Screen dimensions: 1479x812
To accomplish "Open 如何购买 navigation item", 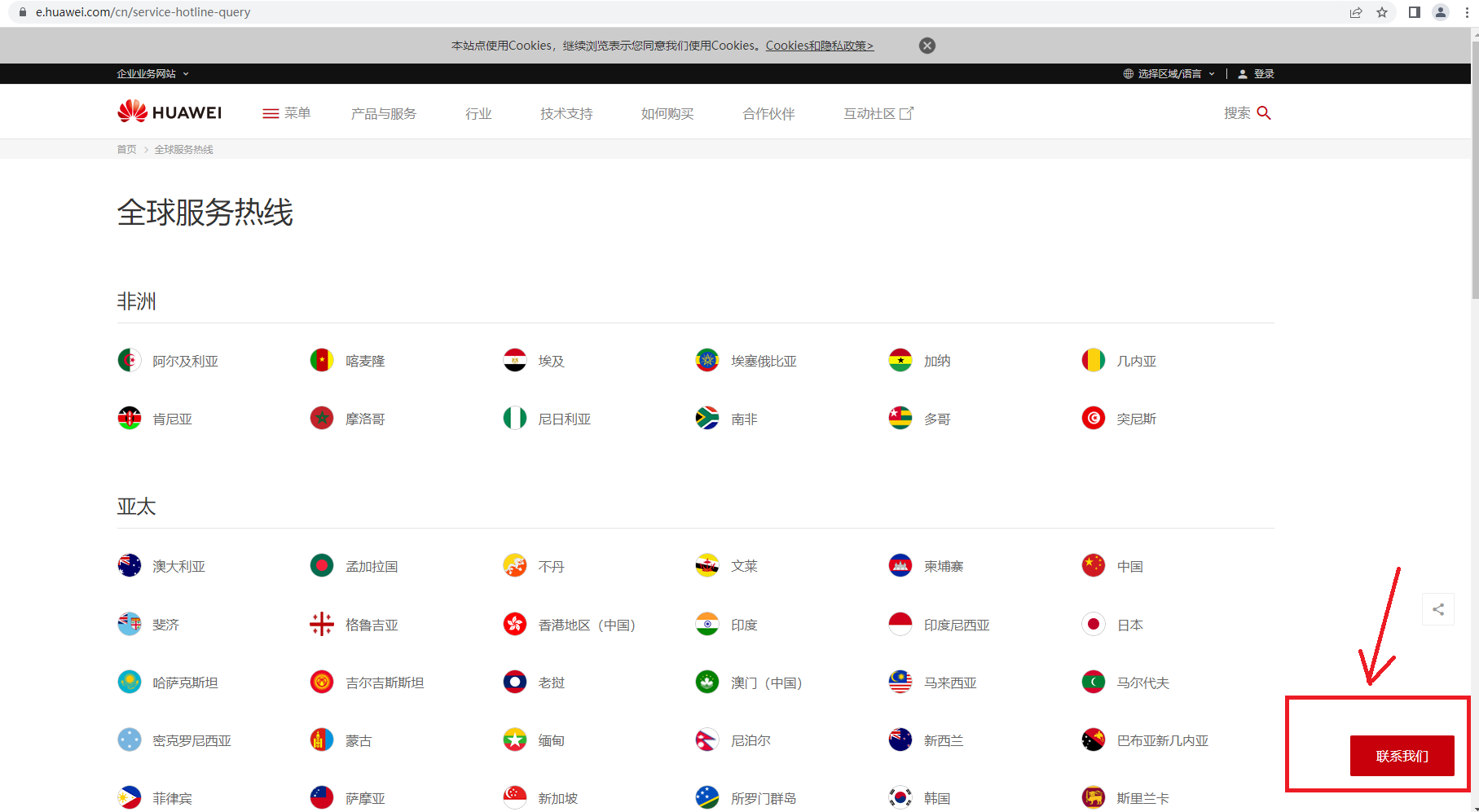I will click(667, 113).
